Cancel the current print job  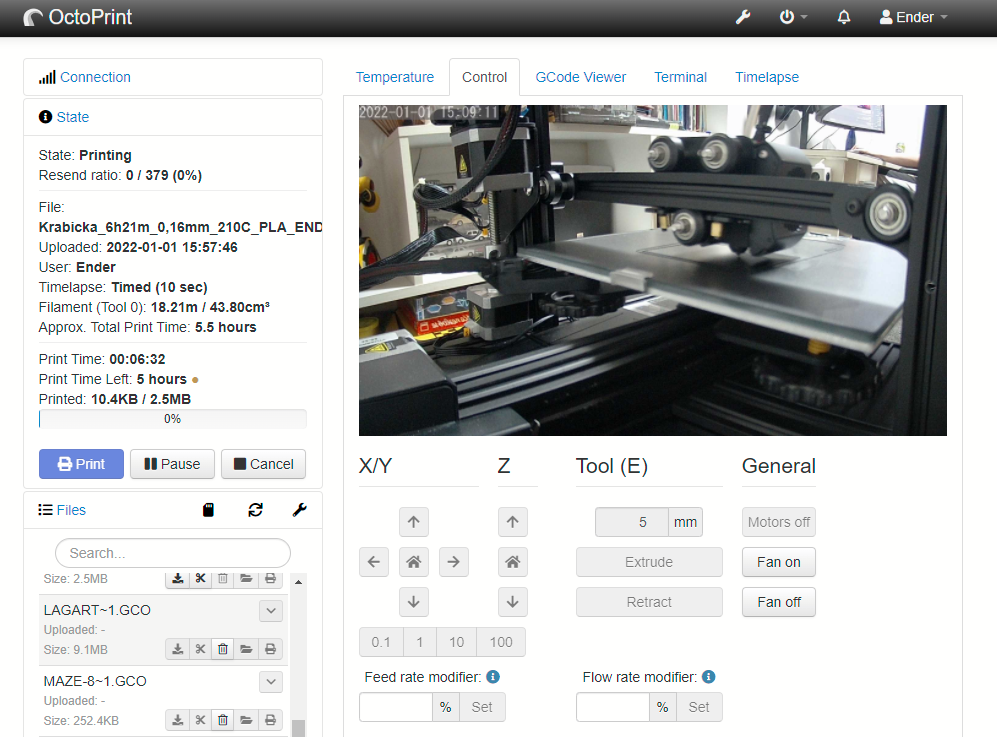coord(263,464)
